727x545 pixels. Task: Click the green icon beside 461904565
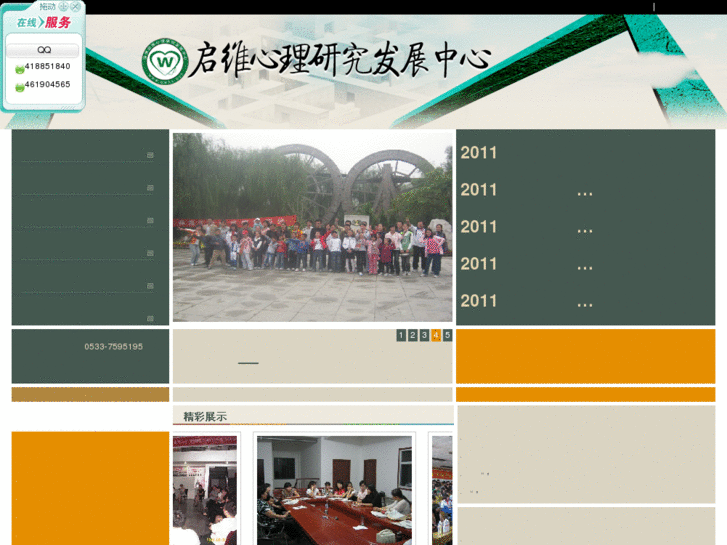19,87
